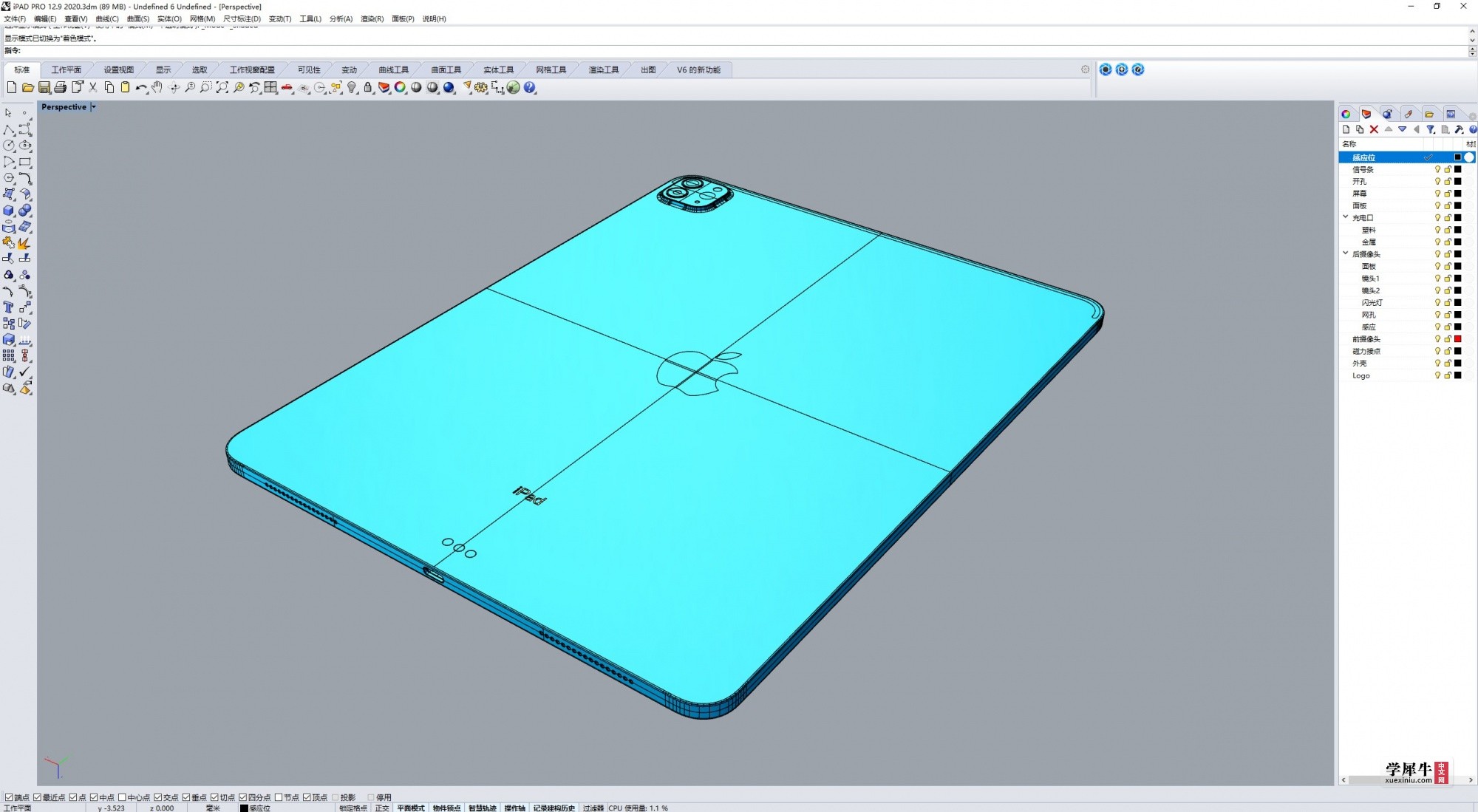Switch to the V6 的新功能 tab

[698, 70]
